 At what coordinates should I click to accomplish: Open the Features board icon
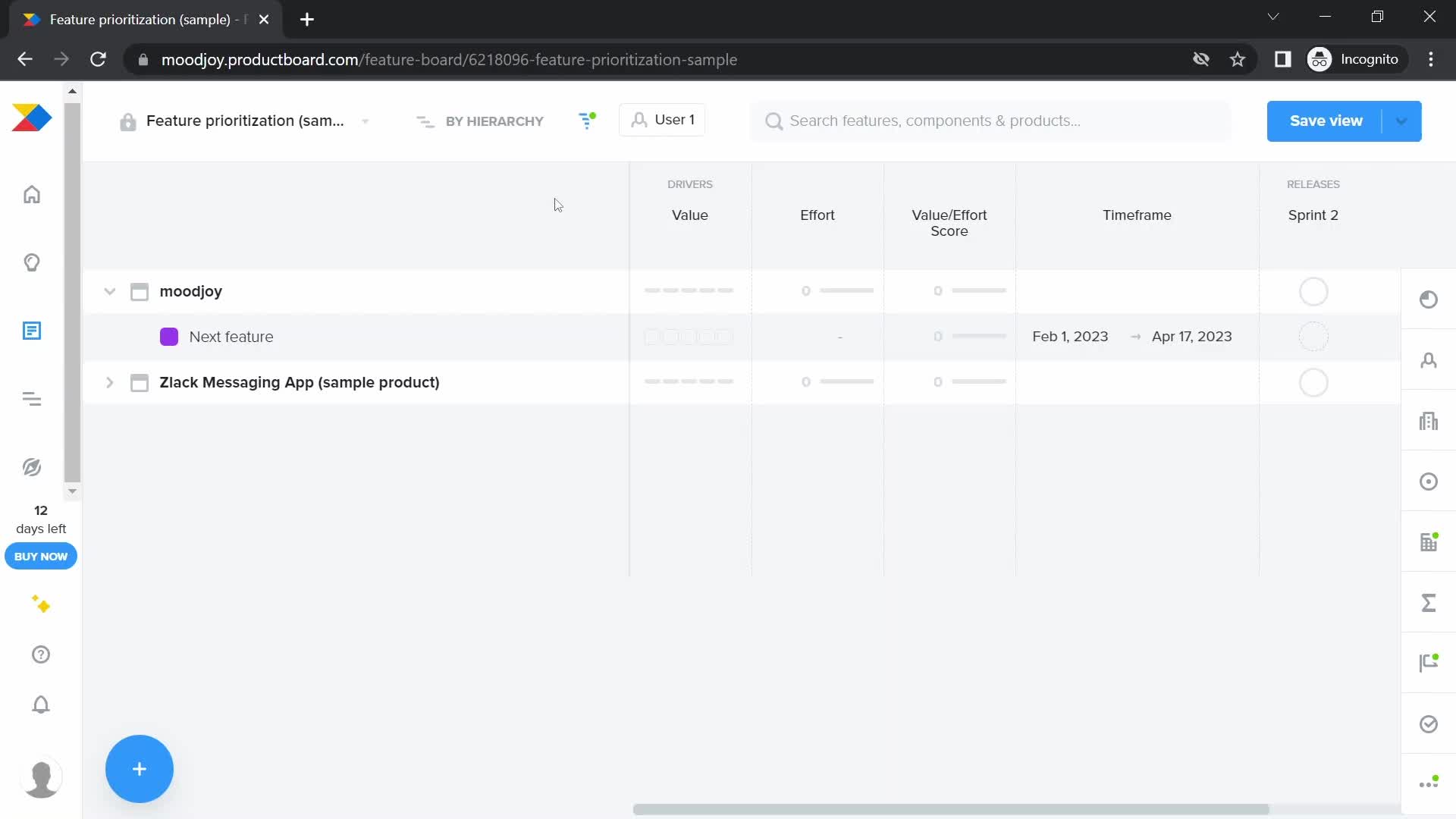click(32, 331)
